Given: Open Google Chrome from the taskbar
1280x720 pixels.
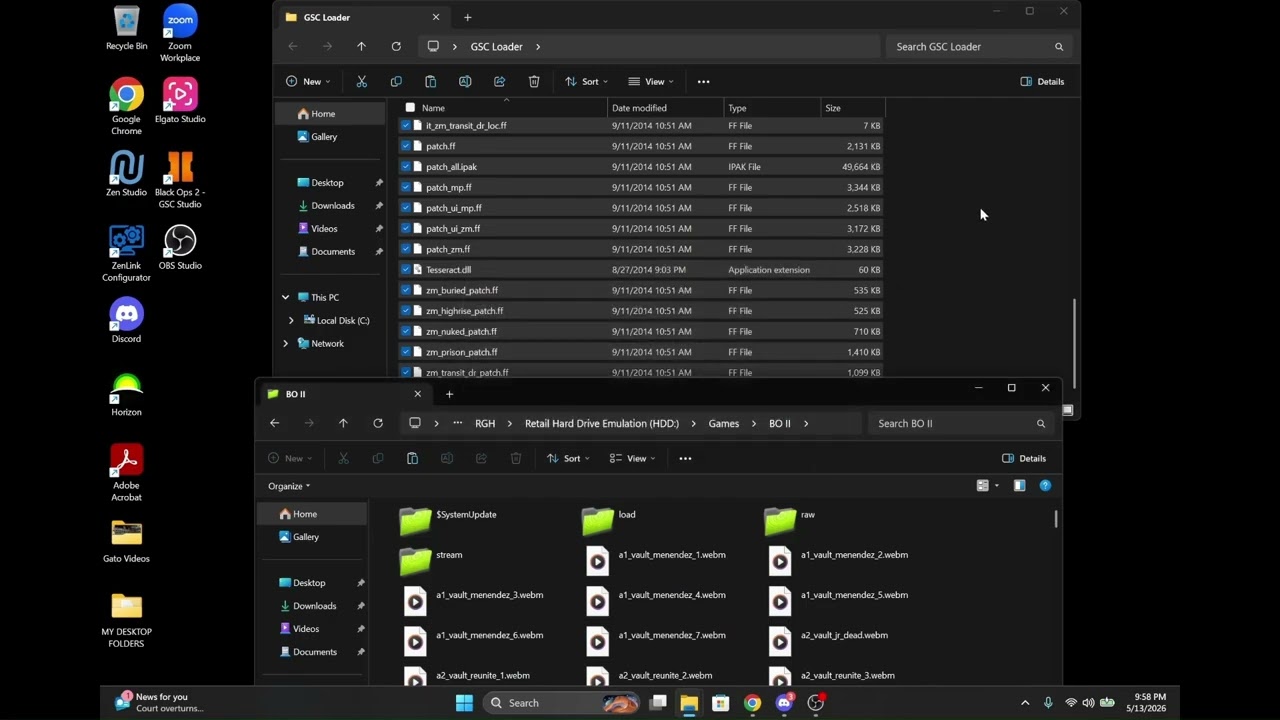Looking at the screenshot, I should (x=752, y=703).
